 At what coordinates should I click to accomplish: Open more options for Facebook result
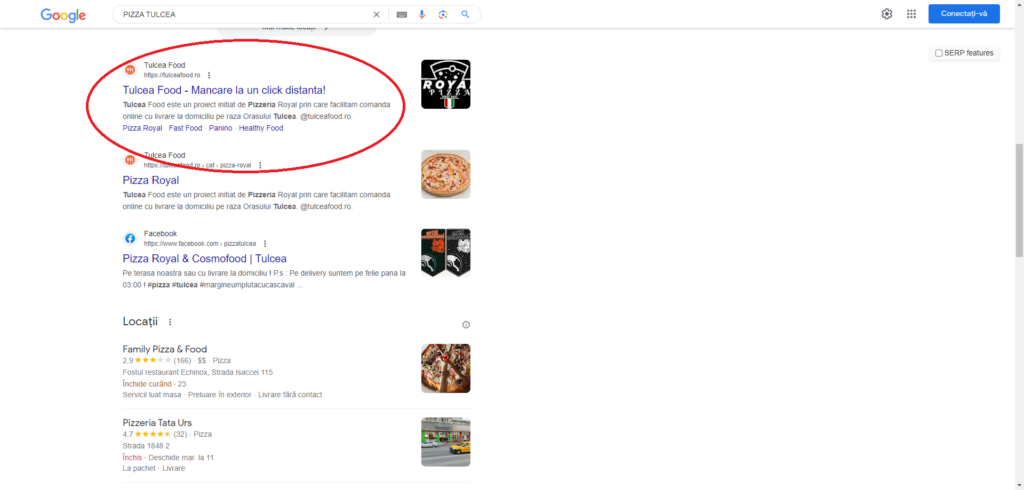pyautogui.click(x=265, y=244)
